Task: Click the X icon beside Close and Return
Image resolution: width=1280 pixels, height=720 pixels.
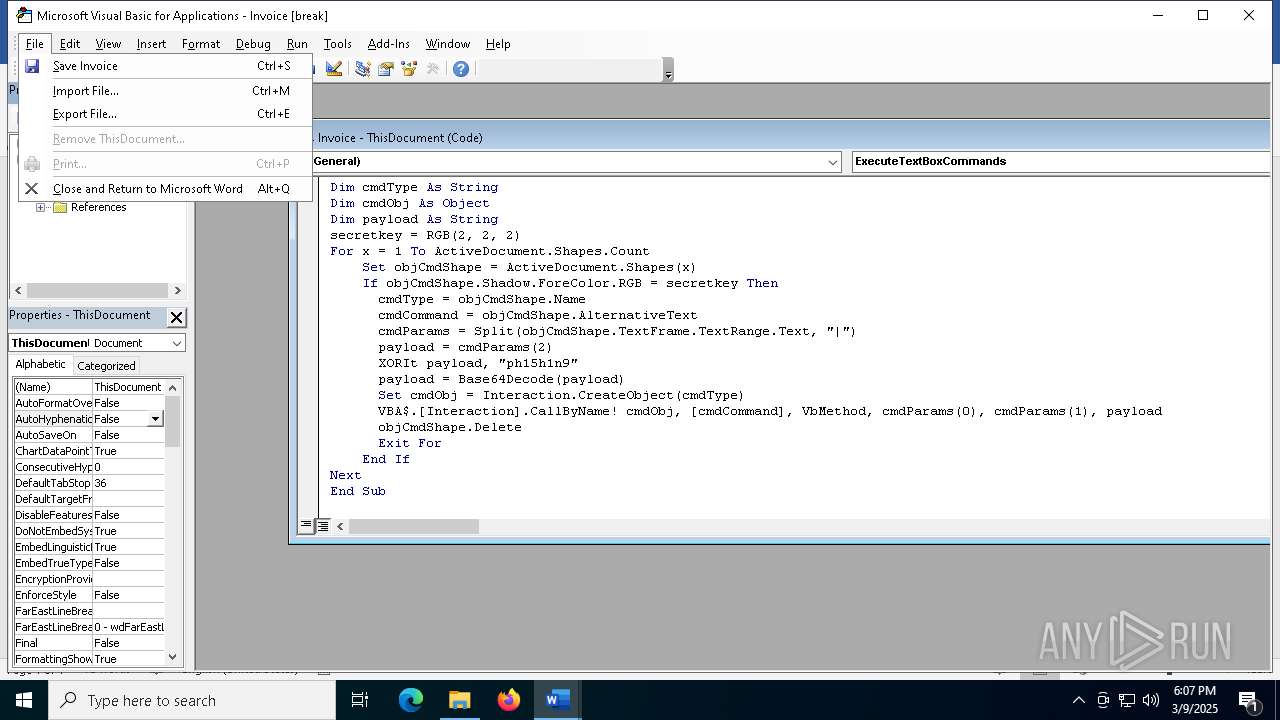Action: click(x=32, y=189)
